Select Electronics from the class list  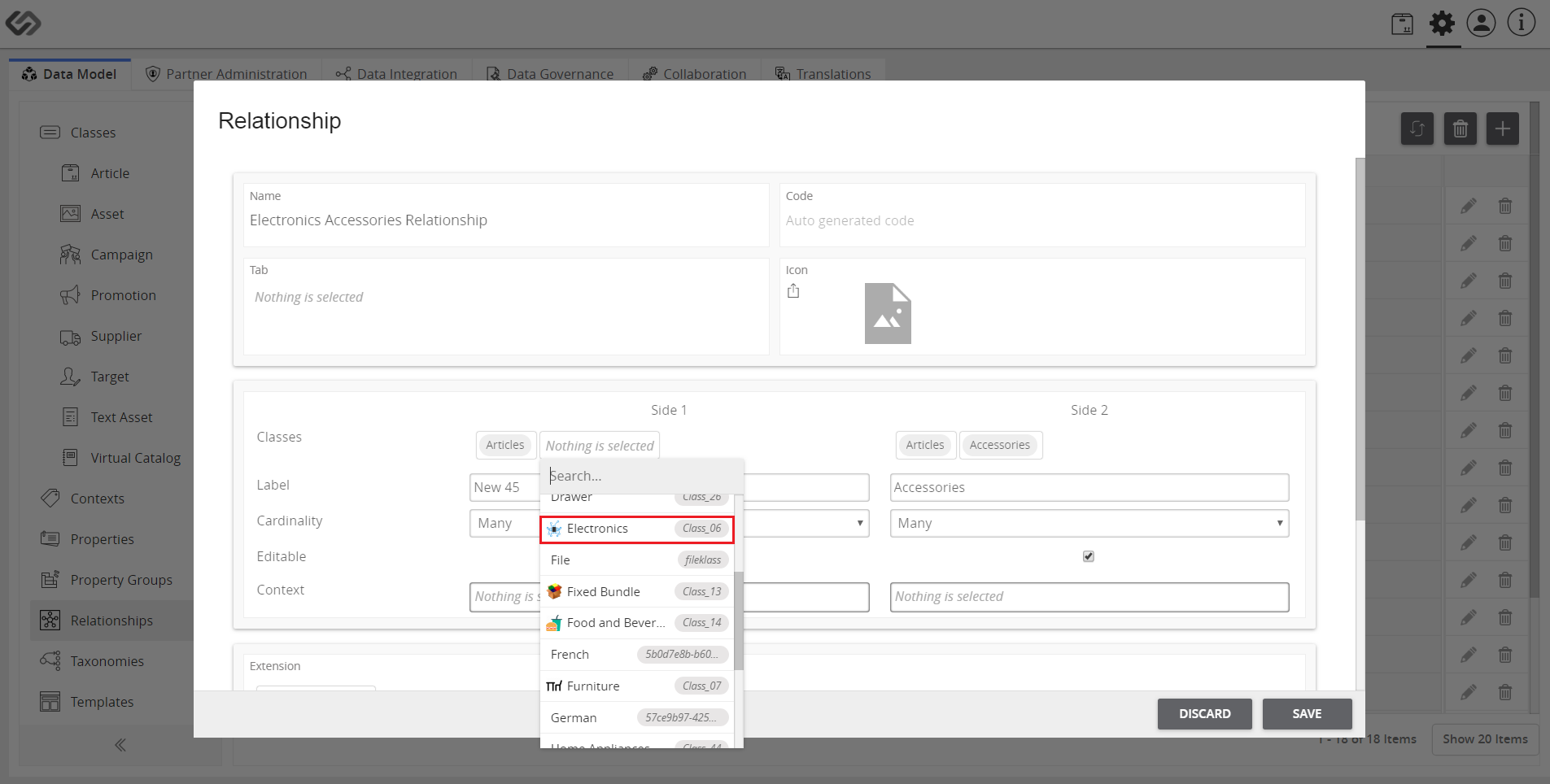click(x=637, y=529)
